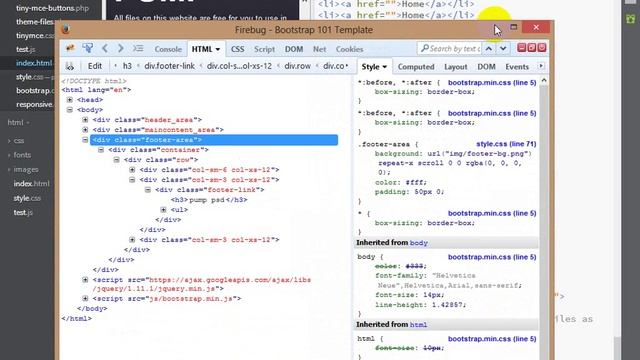This screenshot has width=640, height=360.
Task: Open the main DOM tab
Action: click(x=294, y=49)
